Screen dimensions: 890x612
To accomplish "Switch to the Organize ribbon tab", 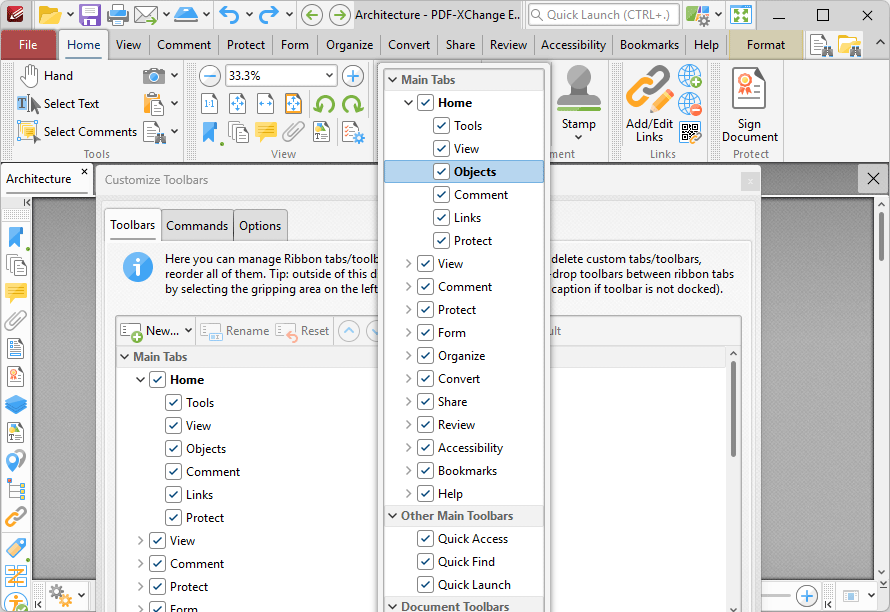I will pyautogui.click(x=350, y=45).
